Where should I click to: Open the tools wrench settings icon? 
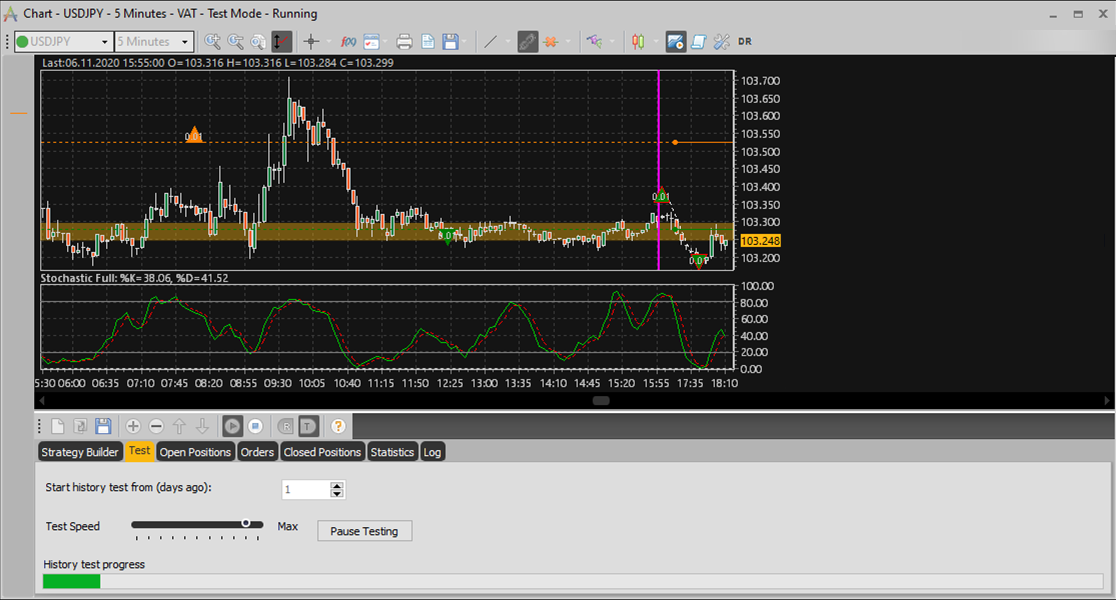pyautogui.click(x=722, y=41)
